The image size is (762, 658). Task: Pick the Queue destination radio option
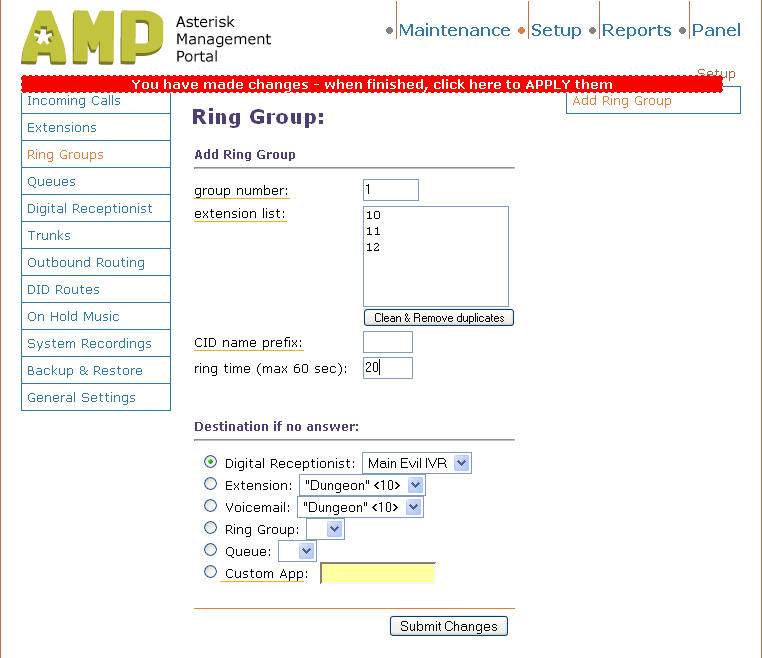[210, 550]
